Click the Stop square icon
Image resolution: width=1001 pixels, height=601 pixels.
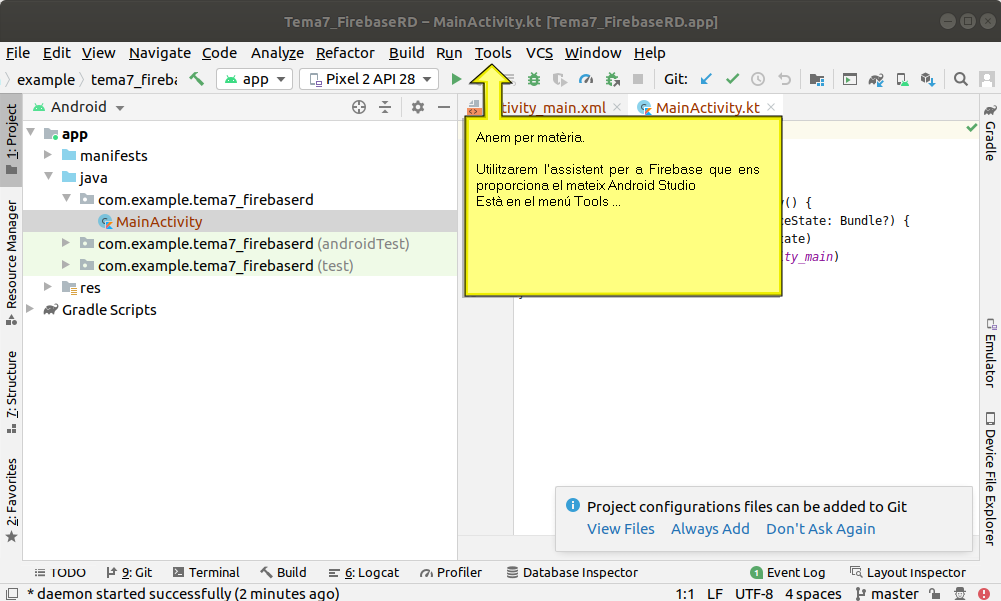pos(637,79)
